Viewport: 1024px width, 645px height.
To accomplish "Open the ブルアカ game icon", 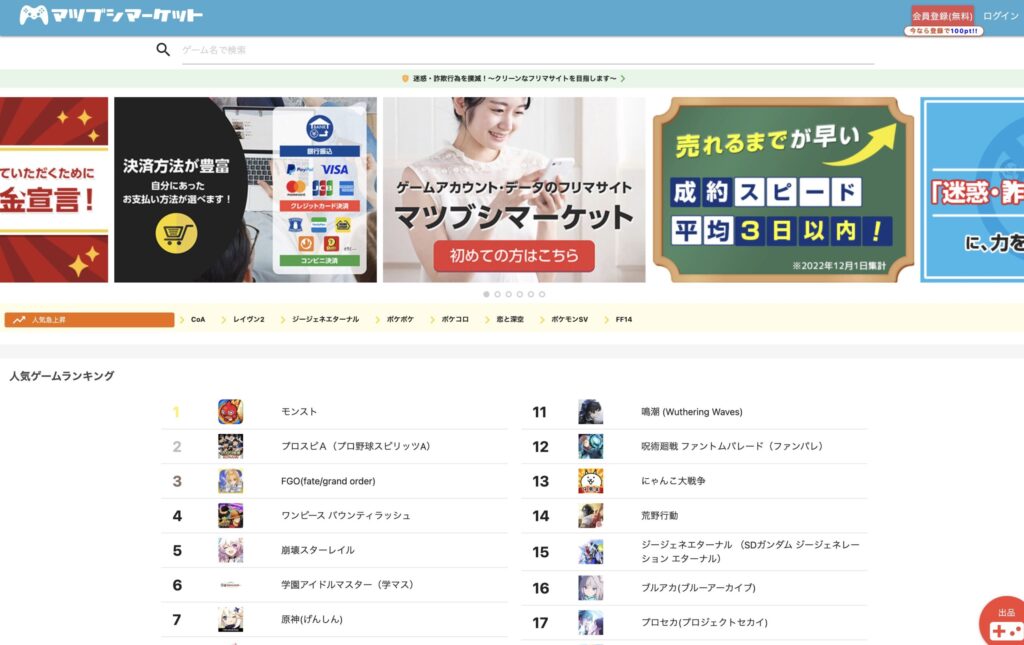I will (x=590, y=588).
